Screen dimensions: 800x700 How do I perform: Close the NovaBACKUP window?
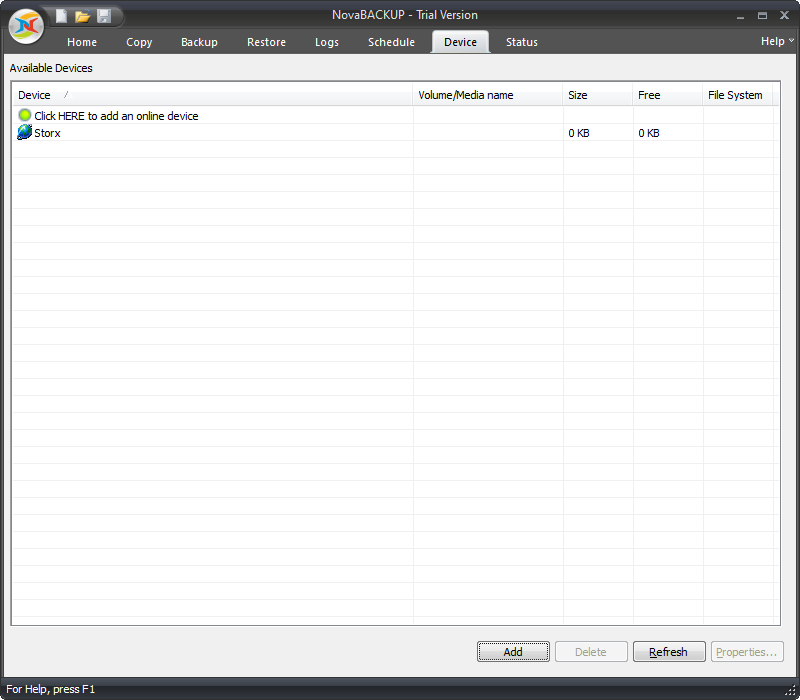(785, 15)
